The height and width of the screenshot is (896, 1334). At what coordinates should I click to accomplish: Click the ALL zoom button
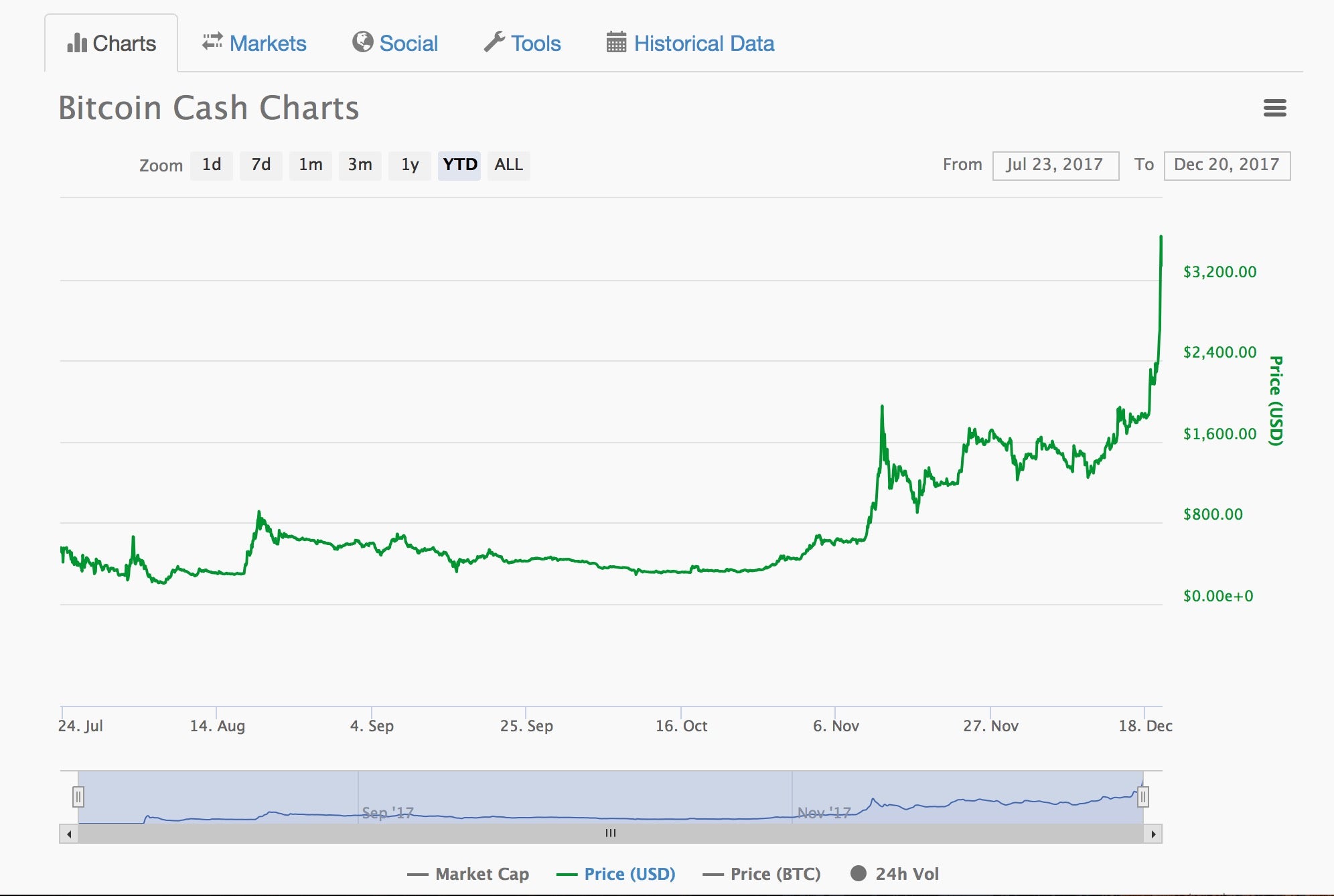pyautogui.click(x=508, y=165)
